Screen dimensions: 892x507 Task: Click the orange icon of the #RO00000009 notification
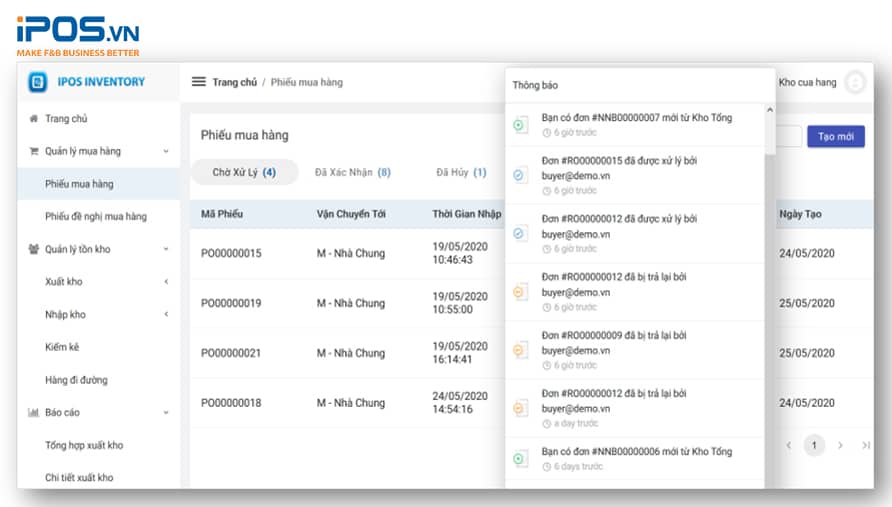[519, 350]
